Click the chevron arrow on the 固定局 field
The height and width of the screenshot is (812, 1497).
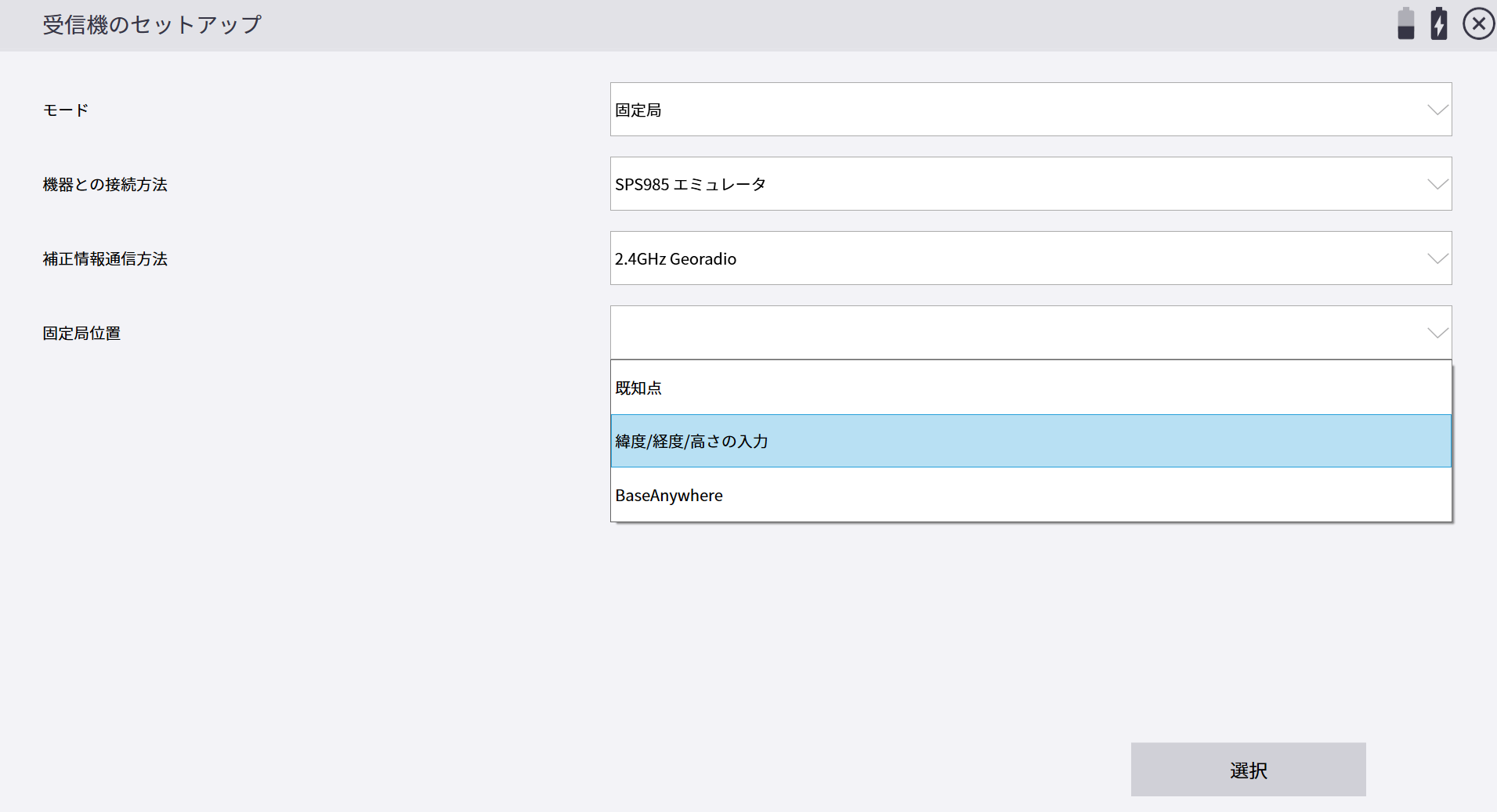1437,110
